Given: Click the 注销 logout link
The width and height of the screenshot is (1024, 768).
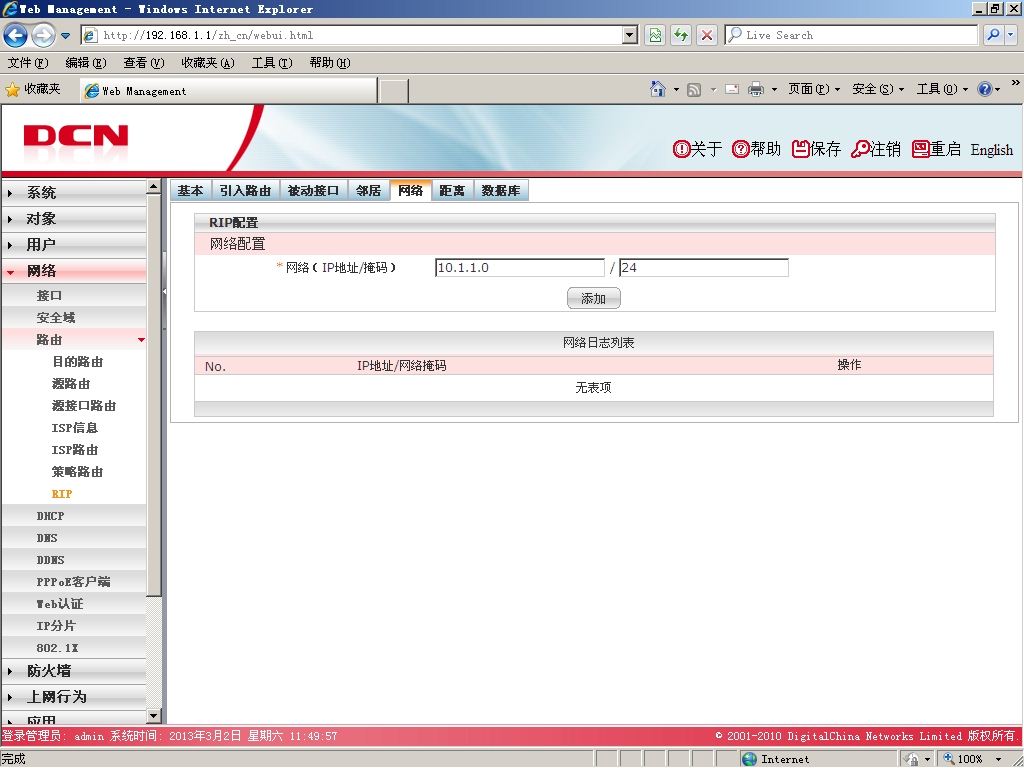Looking at the screenshot, I should pos(876,150).
